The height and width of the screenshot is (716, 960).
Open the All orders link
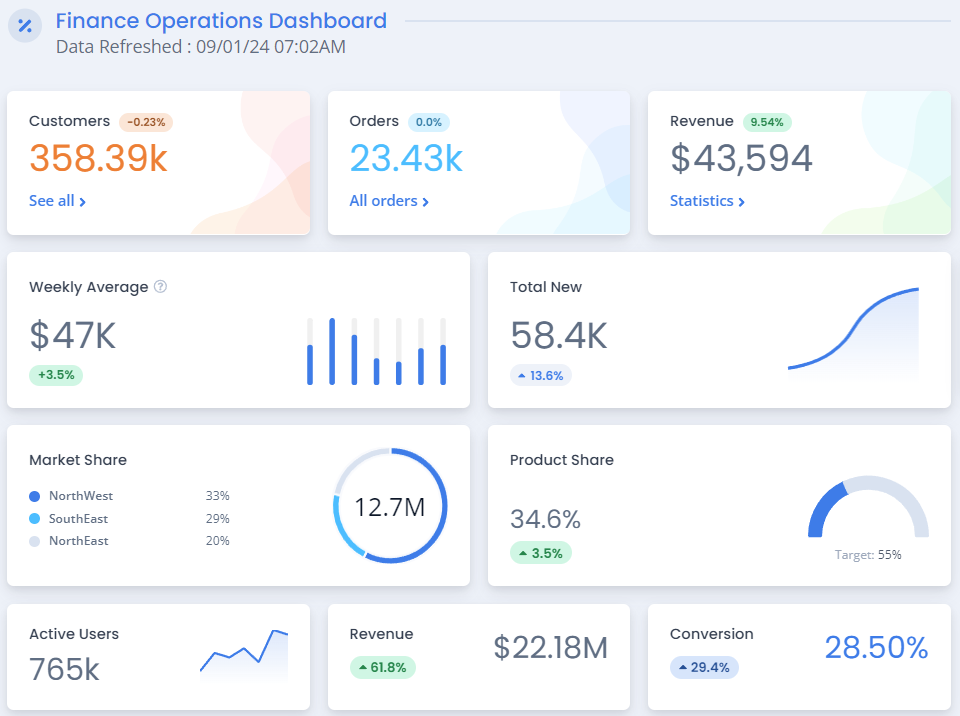point(389,201)
